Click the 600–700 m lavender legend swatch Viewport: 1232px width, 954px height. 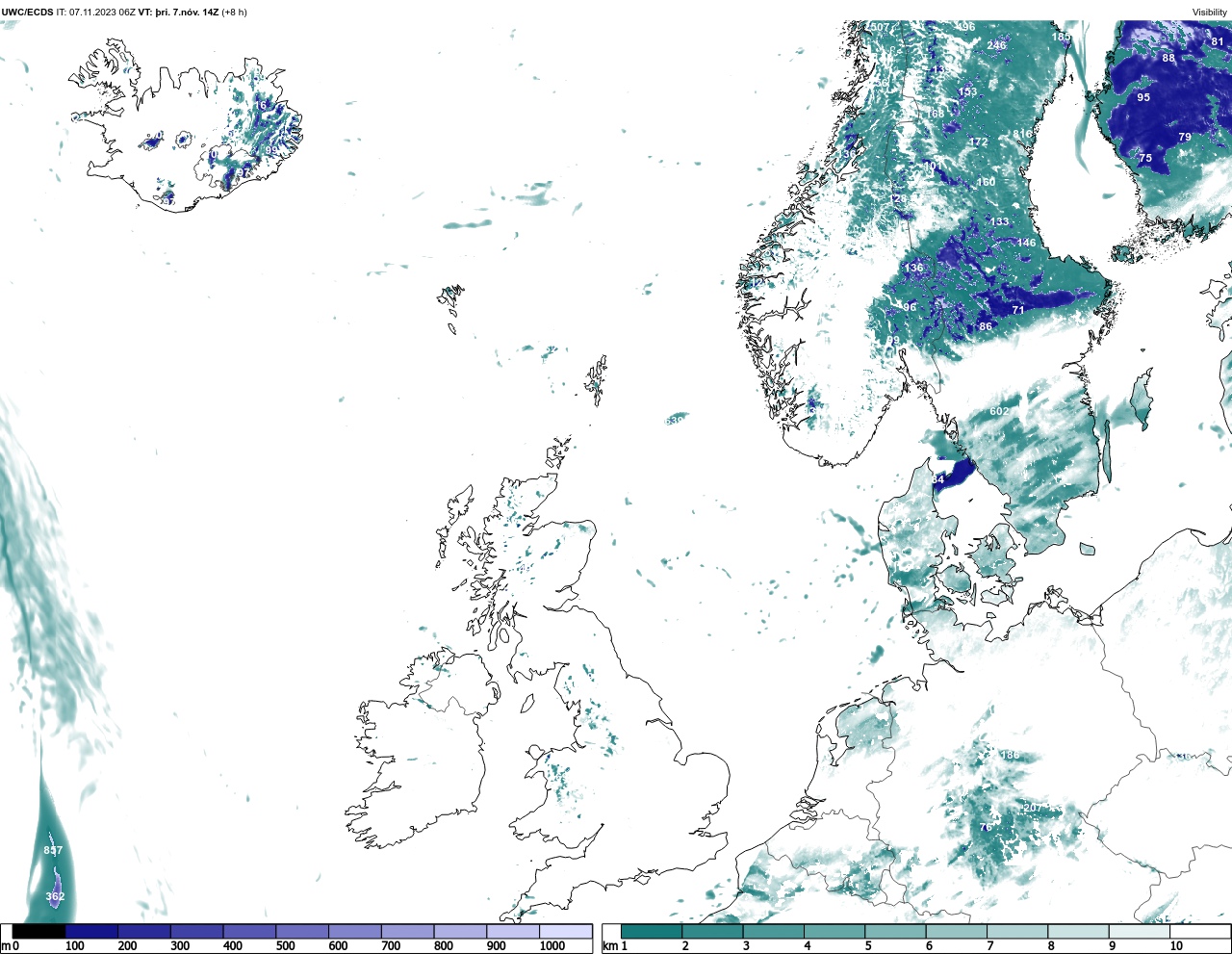(355, 931)
